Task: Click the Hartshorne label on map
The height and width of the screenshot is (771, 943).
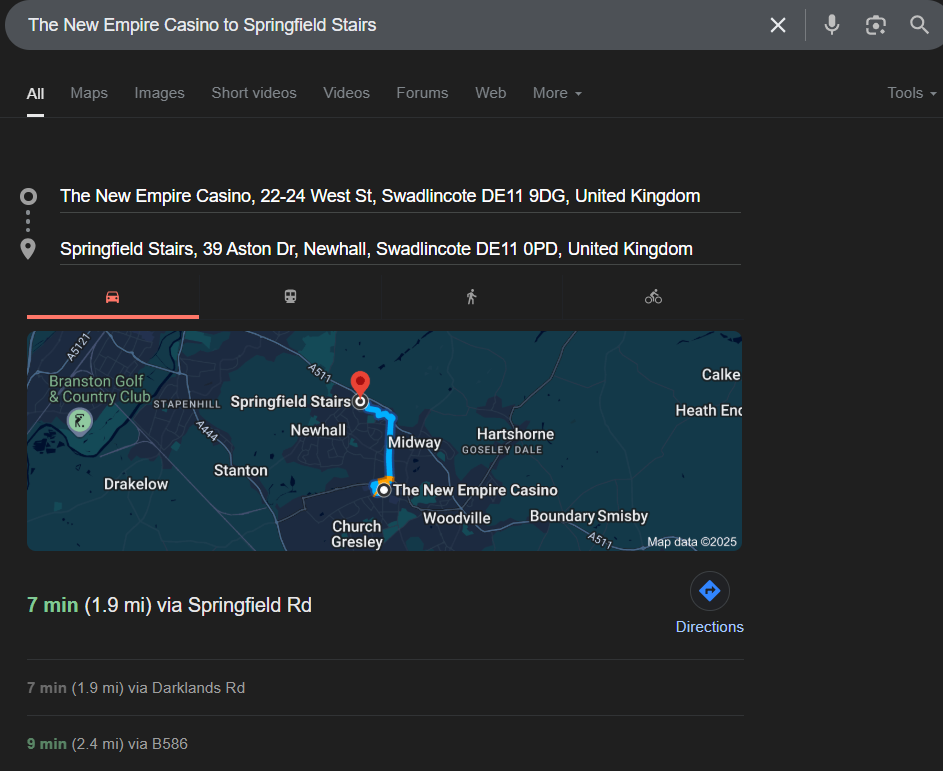Action: pyautogui.click(x=515, y=434)
